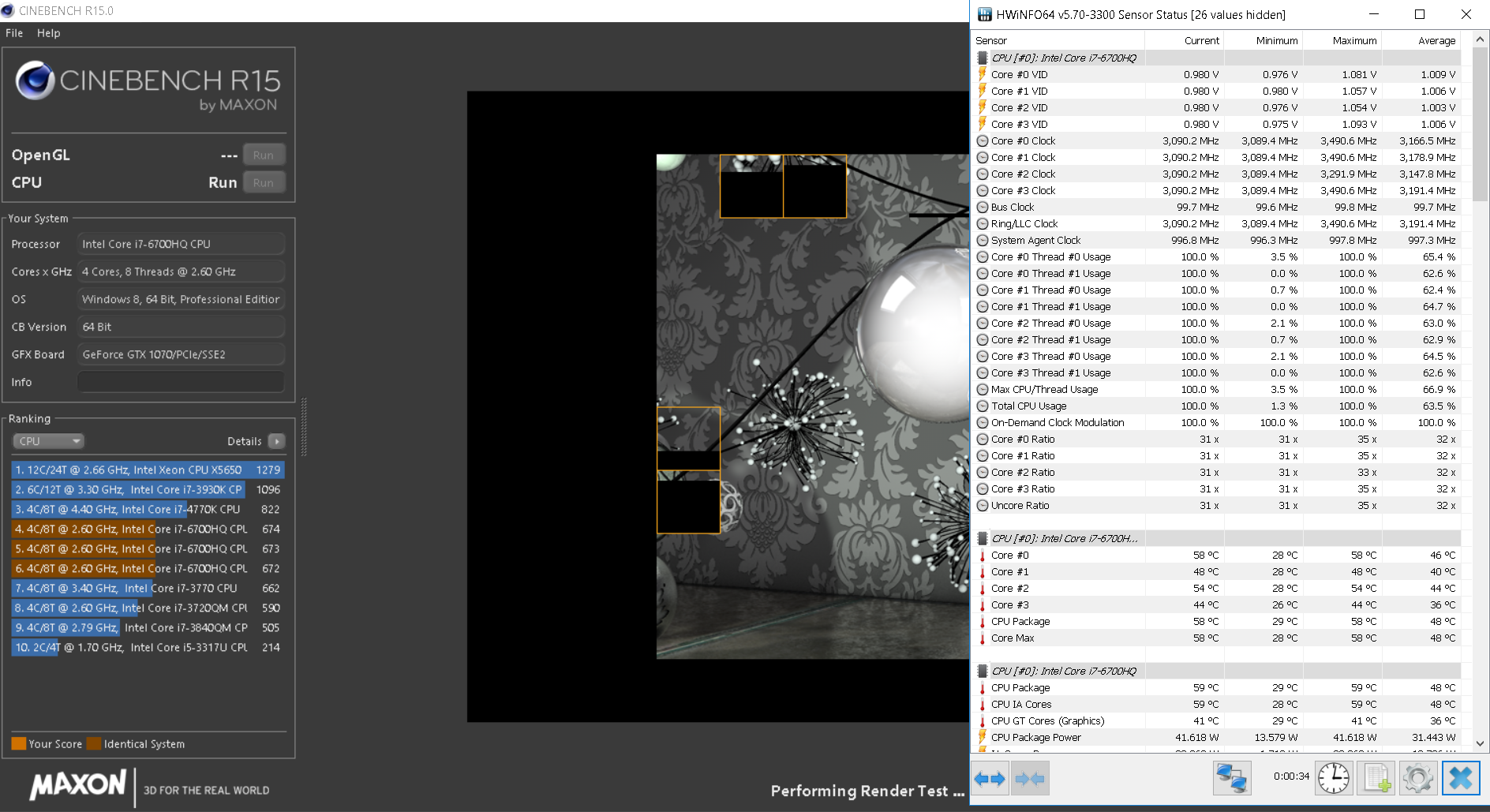1490x812 pixels.
Task: Click the Cores x GHz field value
Action: click(181, 271)
